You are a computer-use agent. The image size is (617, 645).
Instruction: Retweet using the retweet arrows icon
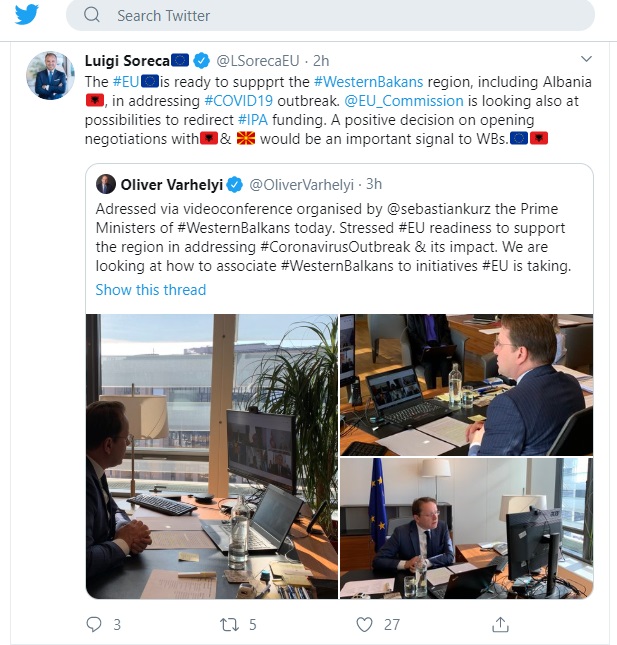click(x=229, y=624)
